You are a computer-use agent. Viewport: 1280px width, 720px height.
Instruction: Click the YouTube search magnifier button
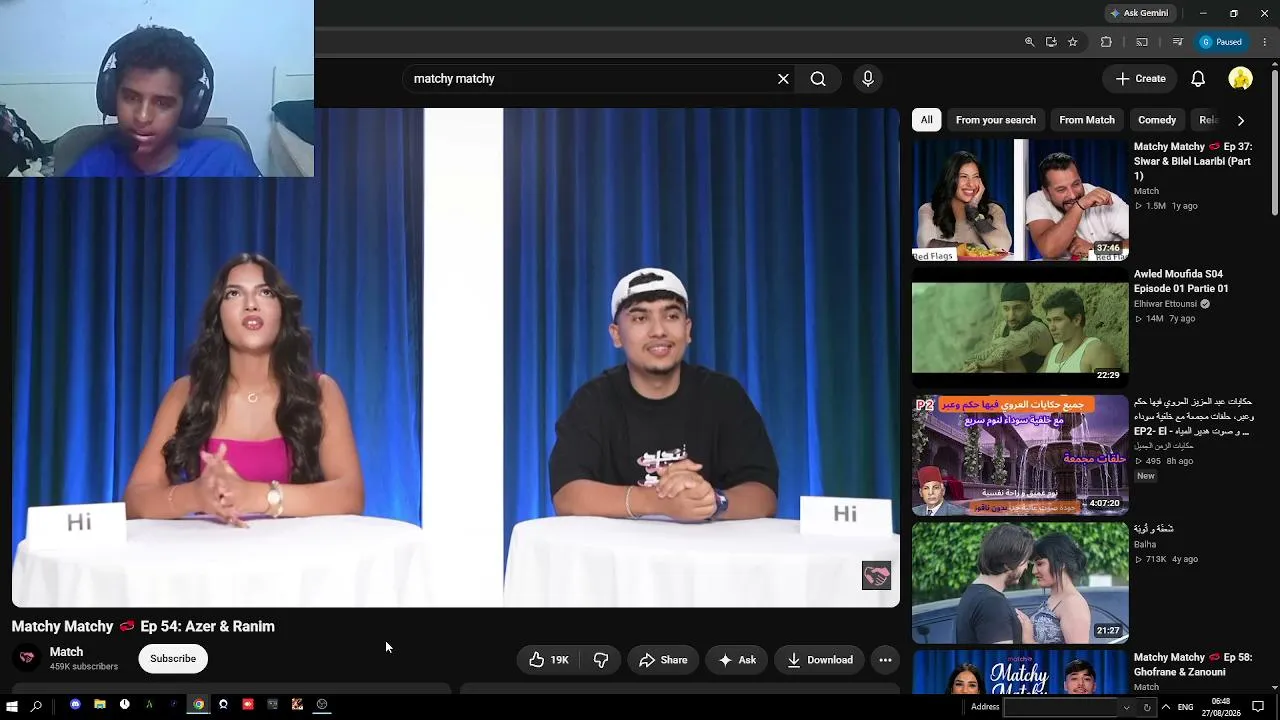(x=818, y=79)
